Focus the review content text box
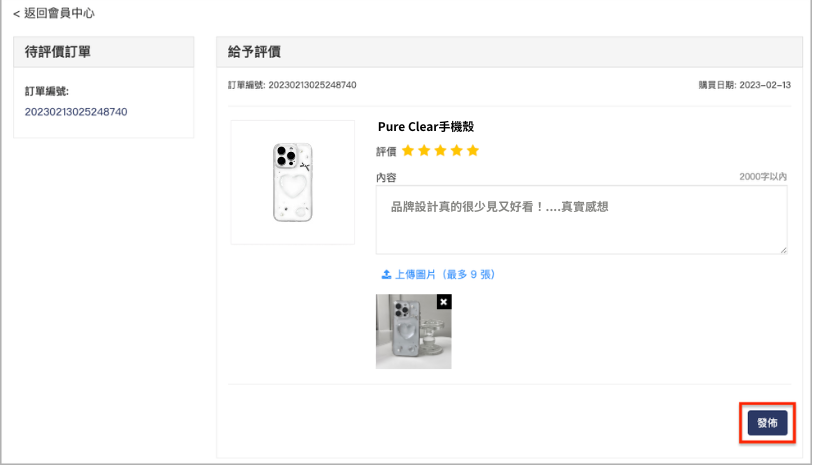The width and height of the screenshot is (813, 465). (581, 219)
